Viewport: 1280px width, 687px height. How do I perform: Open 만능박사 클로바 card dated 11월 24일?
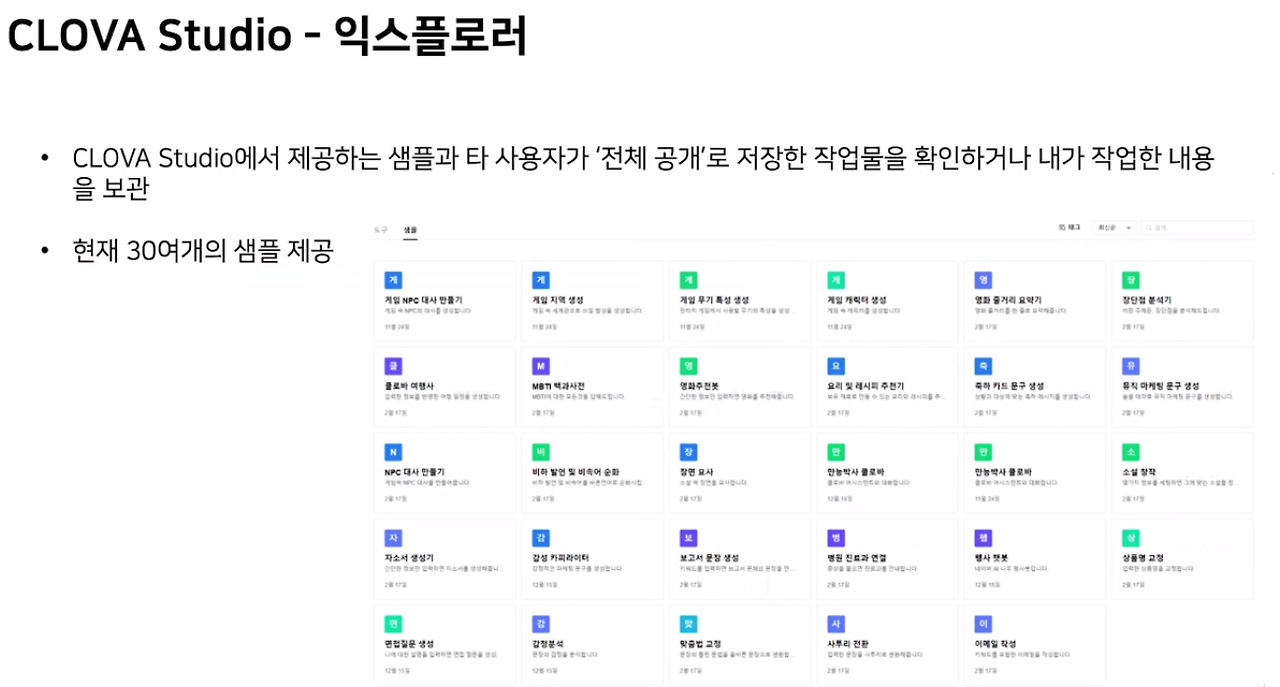point(1033,472)
